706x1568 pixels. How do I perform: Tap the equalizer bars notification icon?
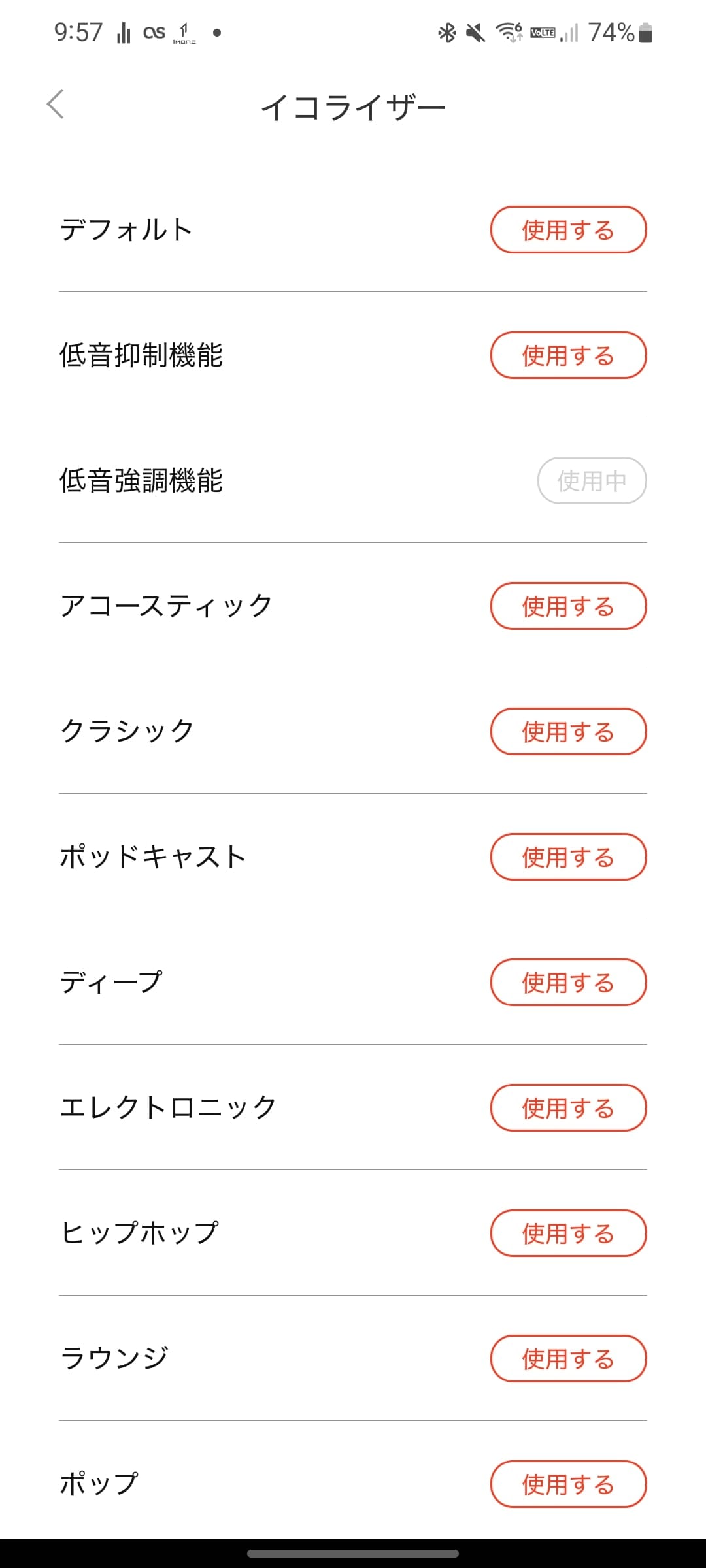124,32
